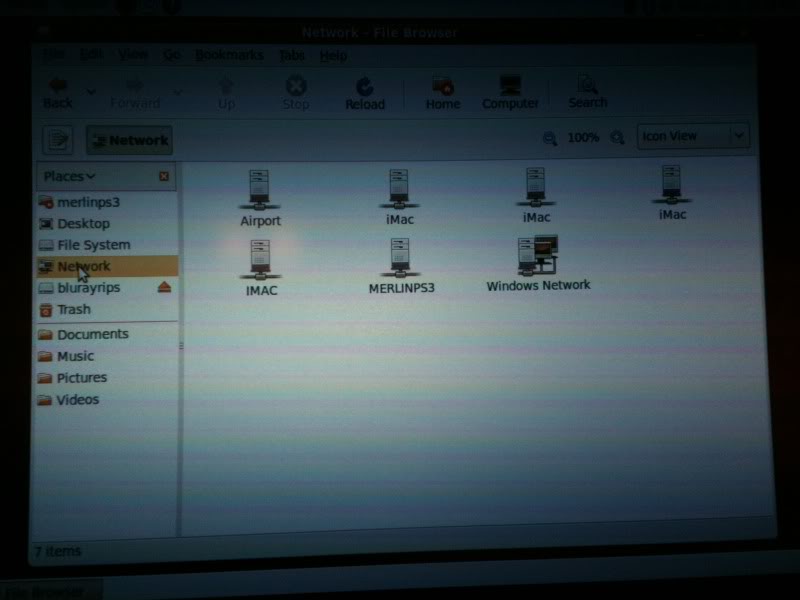
Task: Open the Places sidebar dropdown
Action: (x=70, y=177)
